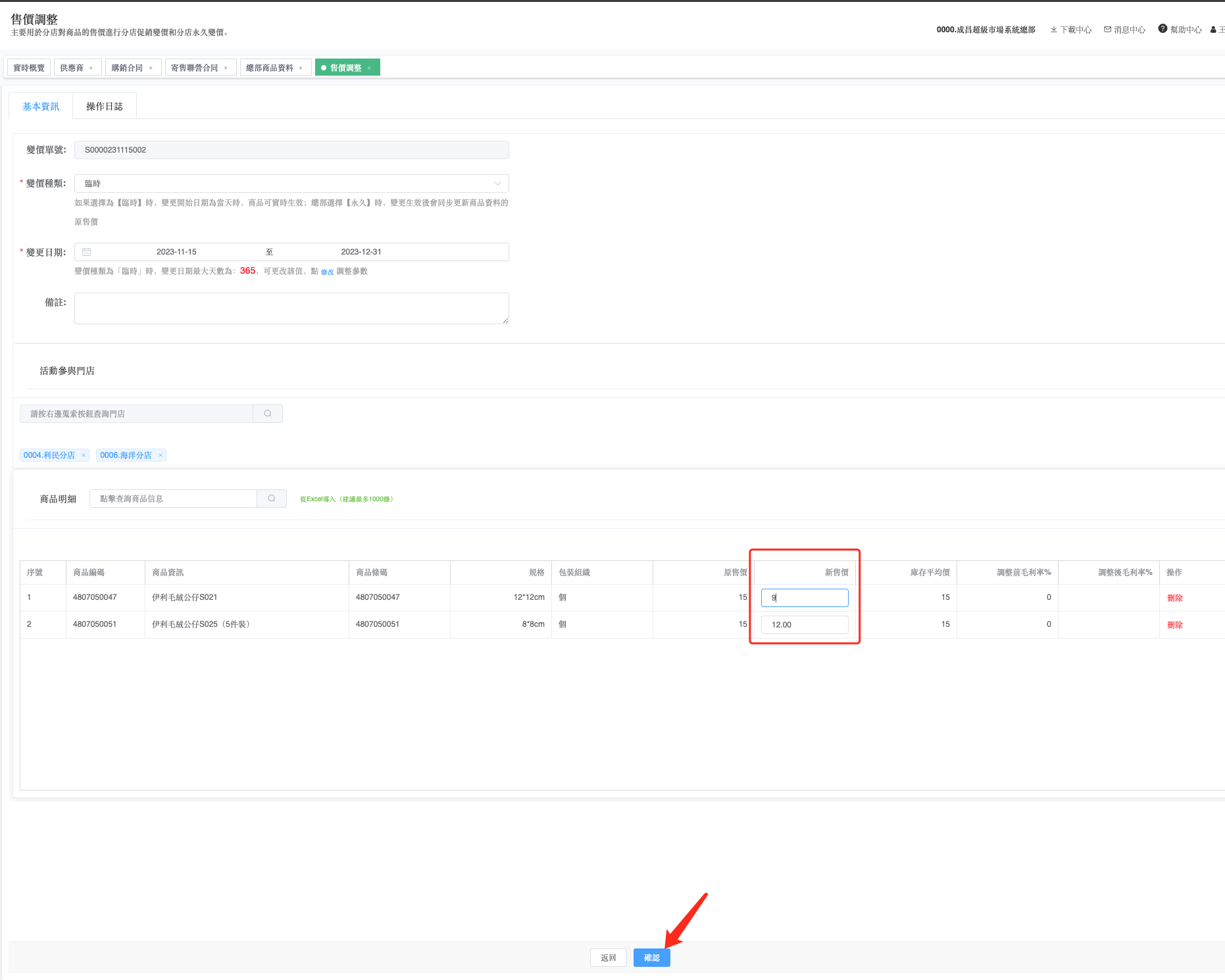Click the new price field showing 12.00
The image size is (1225, 980).
pos(804,625)
